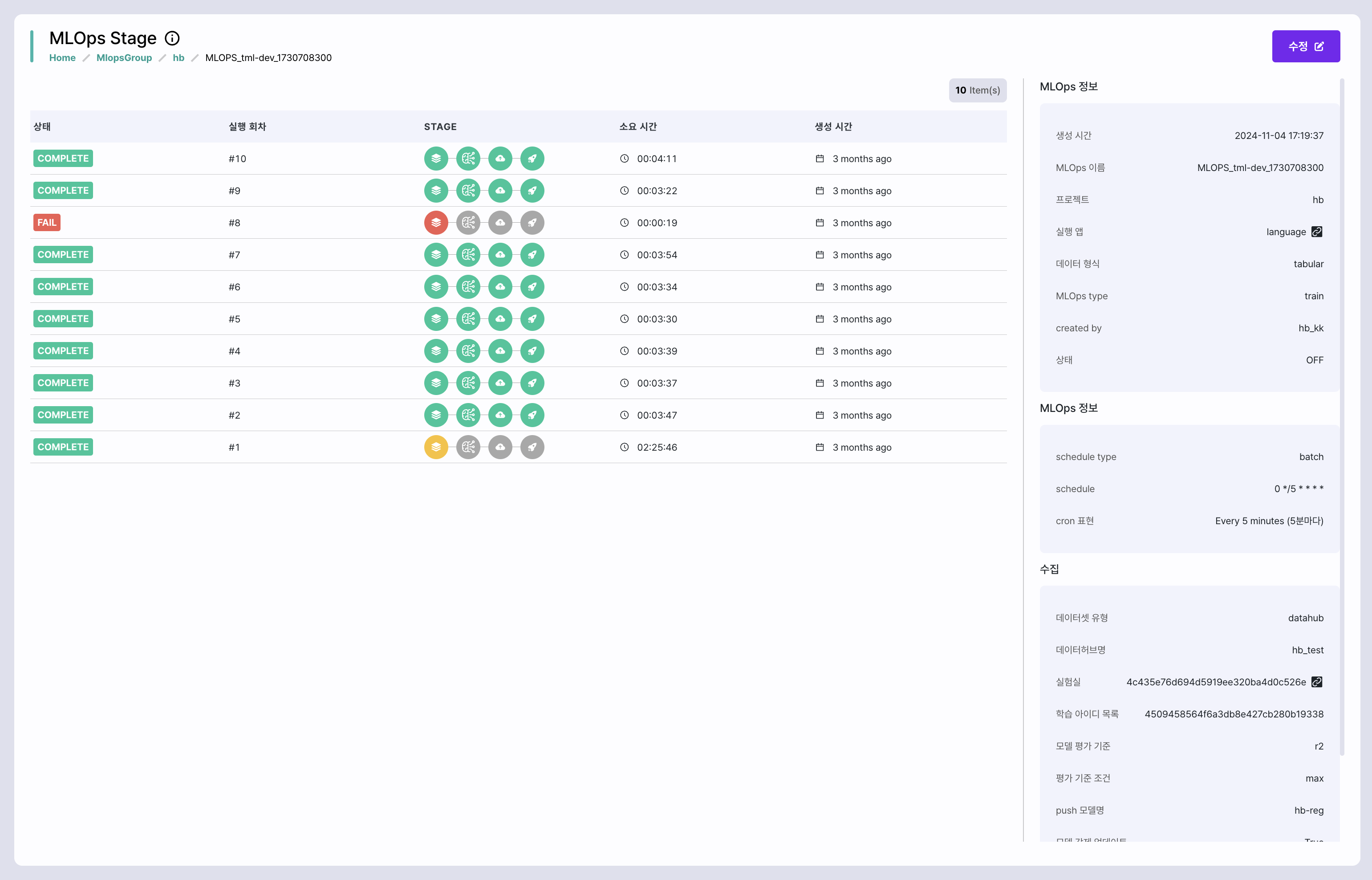Click the 생성 시간 column header
The height and width of the screenshot is (880, 1372).
[833, 127]
